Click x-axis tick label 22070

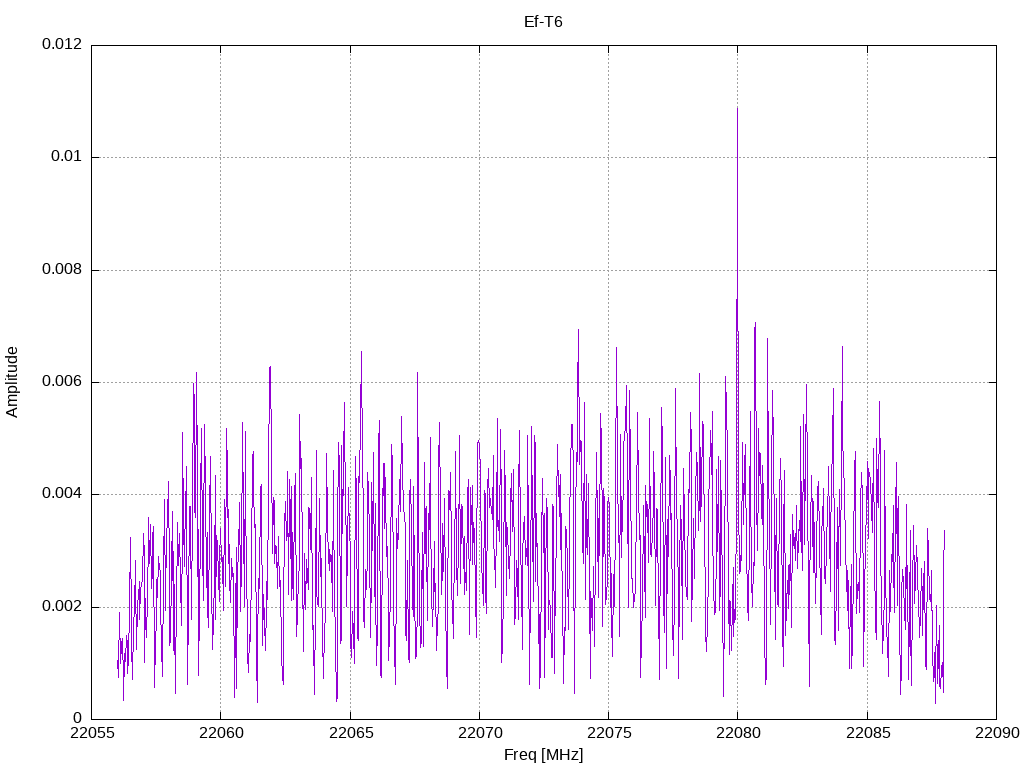tap(479, 733)
